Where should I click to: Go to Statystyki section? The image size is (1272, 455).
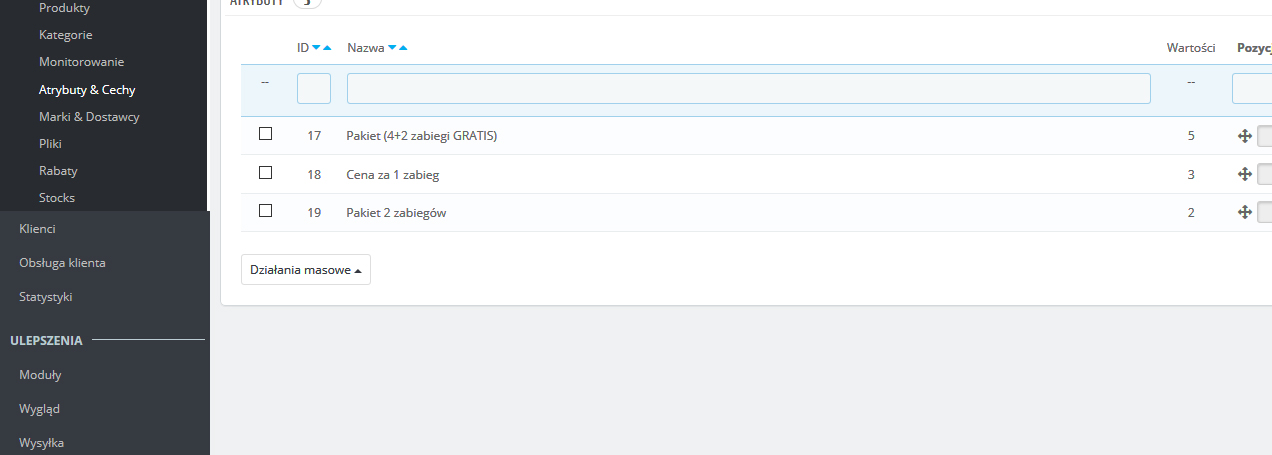point(46,297)
